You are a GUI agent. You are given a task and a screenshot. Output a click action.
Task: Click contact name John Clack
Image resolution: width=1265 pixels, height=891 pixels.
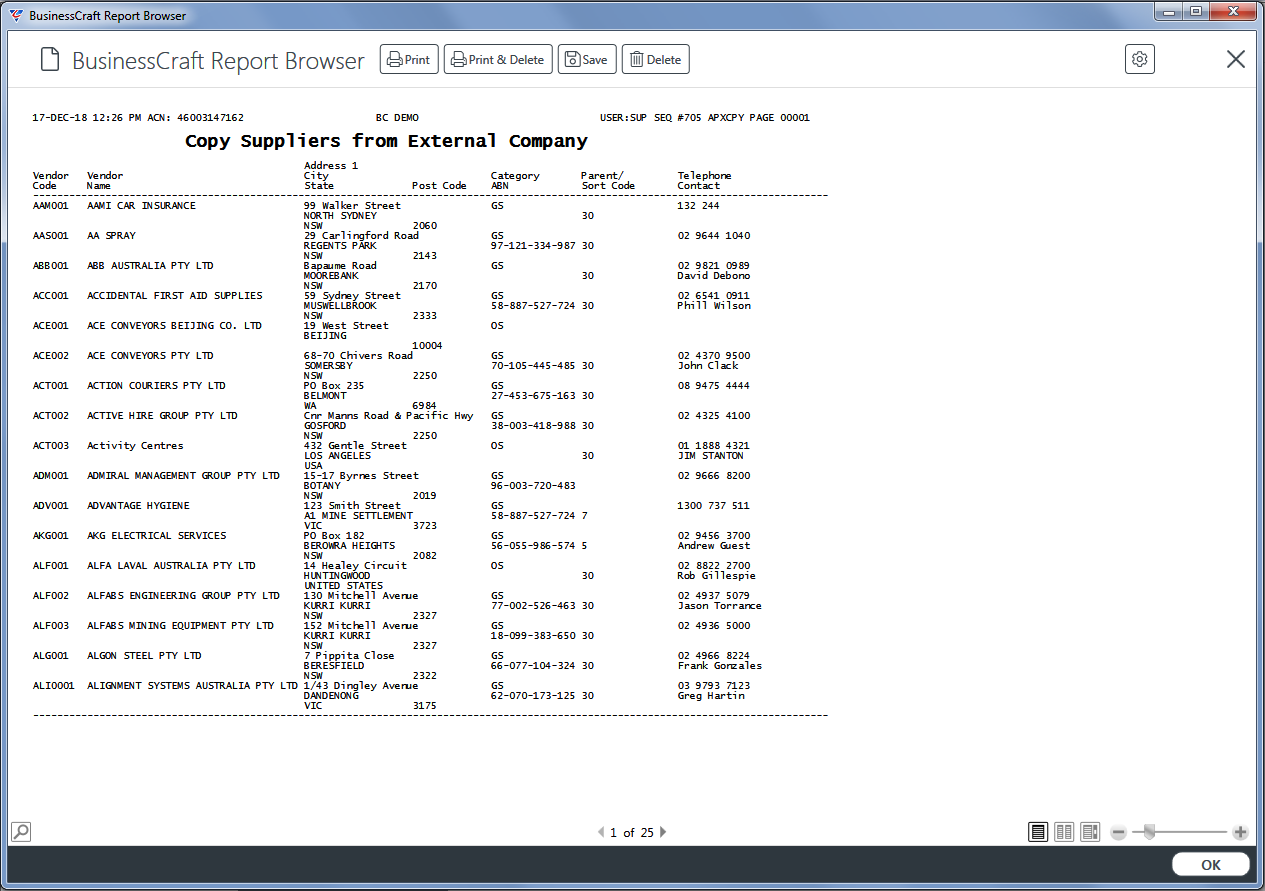708,366
